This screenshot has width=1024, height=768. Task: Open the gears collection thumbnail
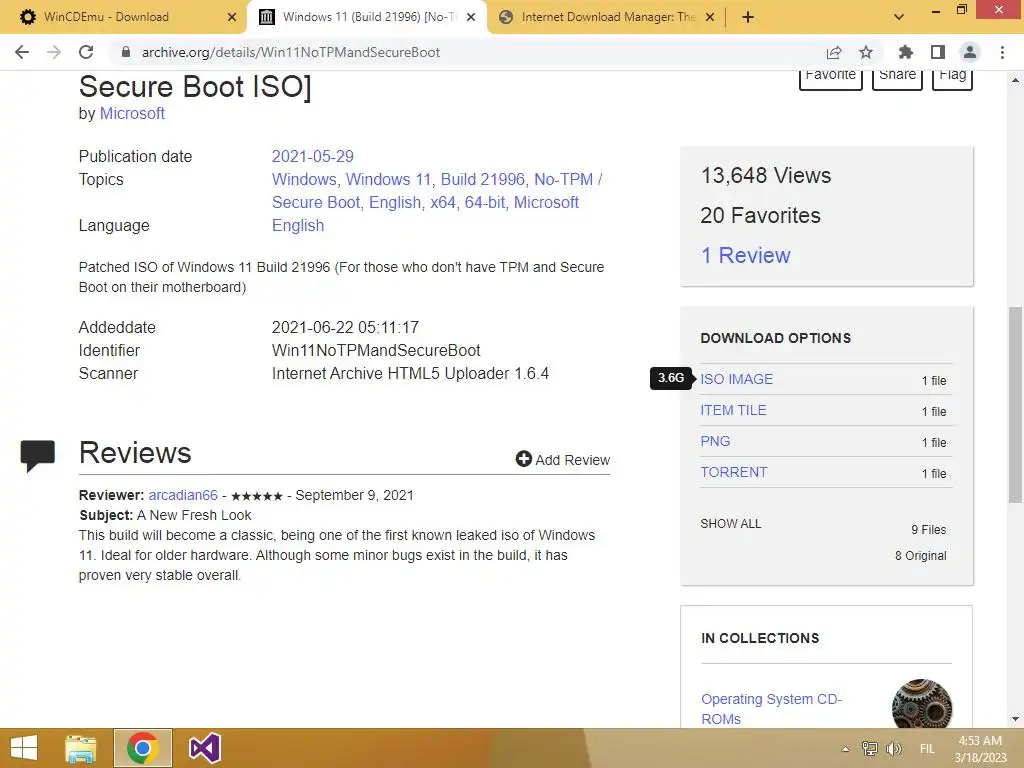[x=922, y=704]
